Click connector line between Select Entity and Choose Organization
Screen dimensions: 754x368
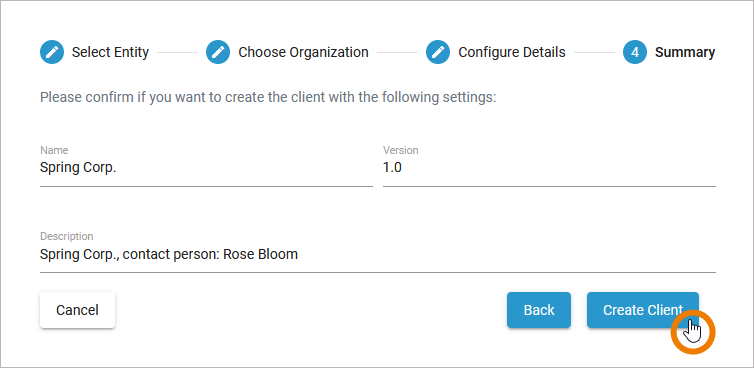coord(177,52)
